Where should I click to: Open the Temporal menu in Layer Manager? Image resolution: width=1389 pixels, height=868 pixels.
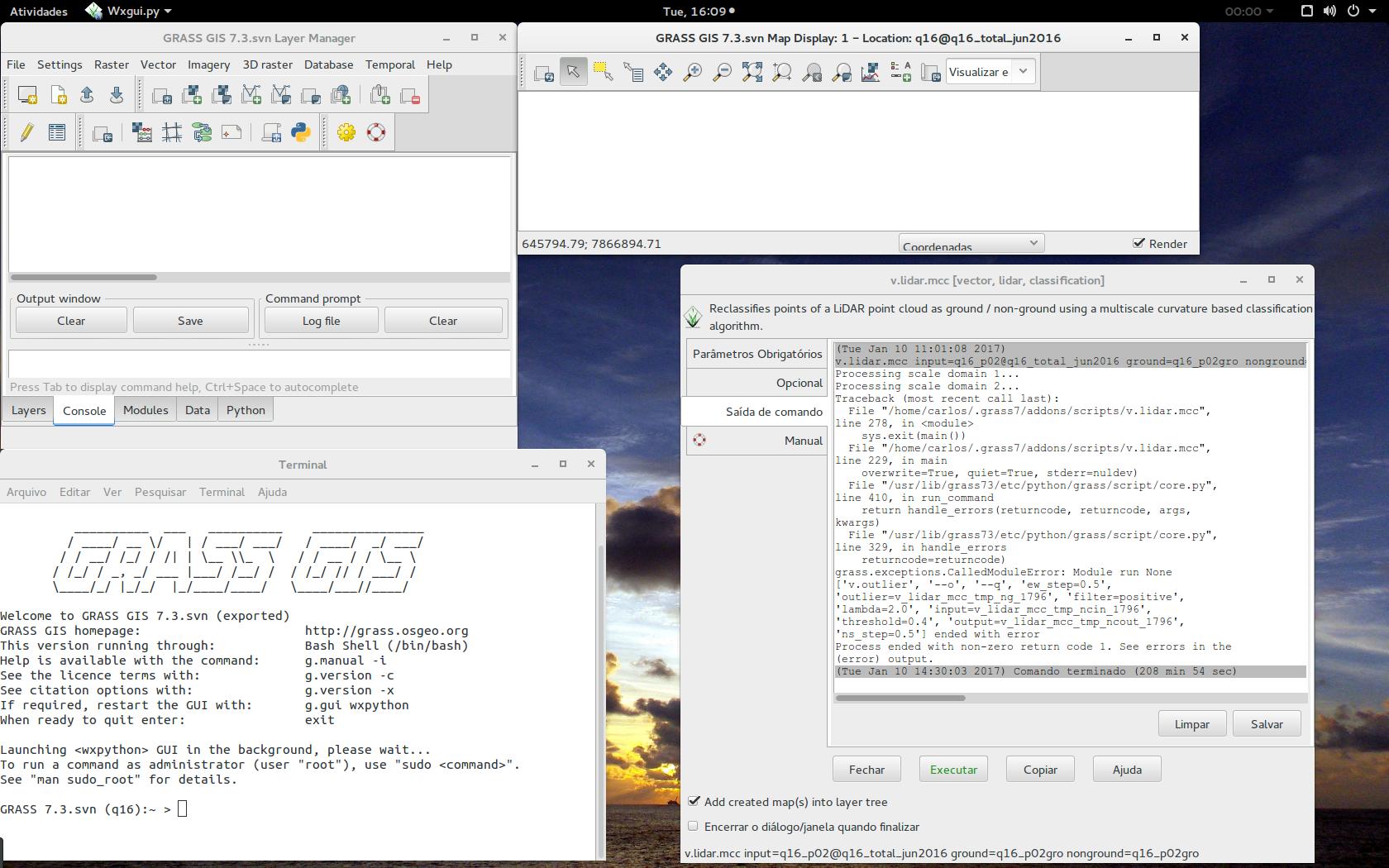390,64
